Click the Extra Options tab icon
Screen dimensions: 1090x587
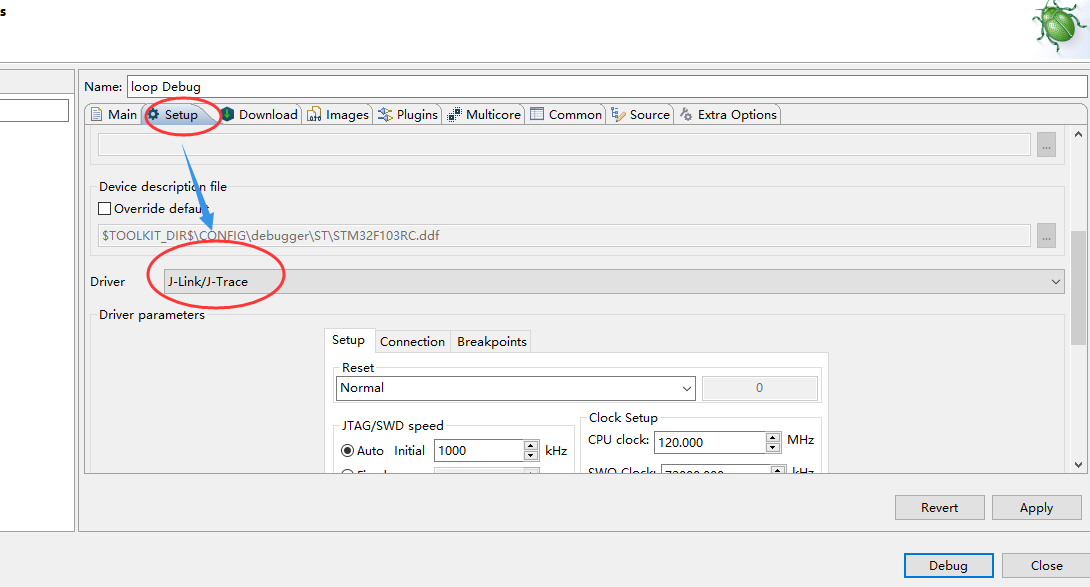tap(684, 114)
